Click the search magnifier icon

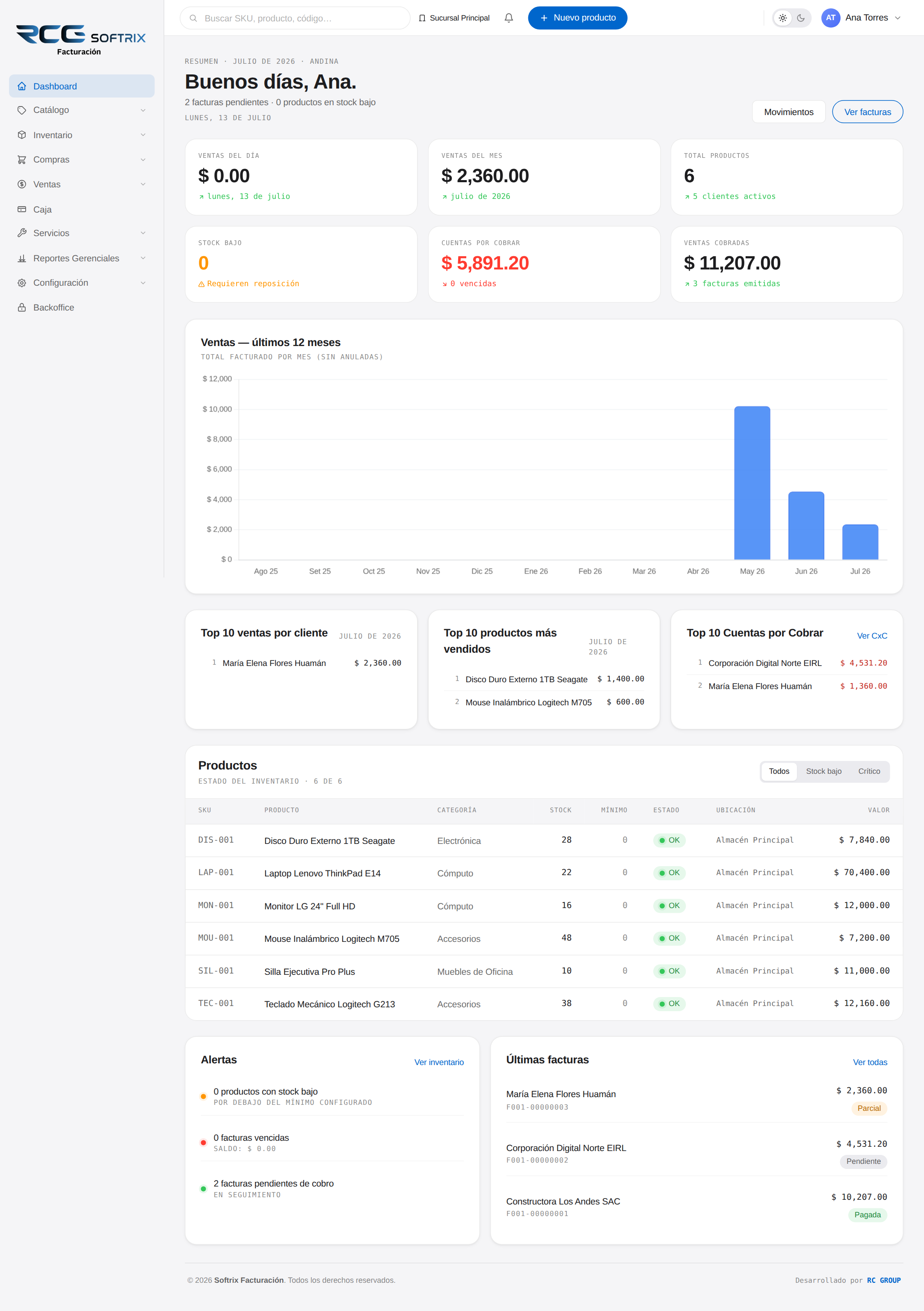pyautogui.click(x=194, y=18)
